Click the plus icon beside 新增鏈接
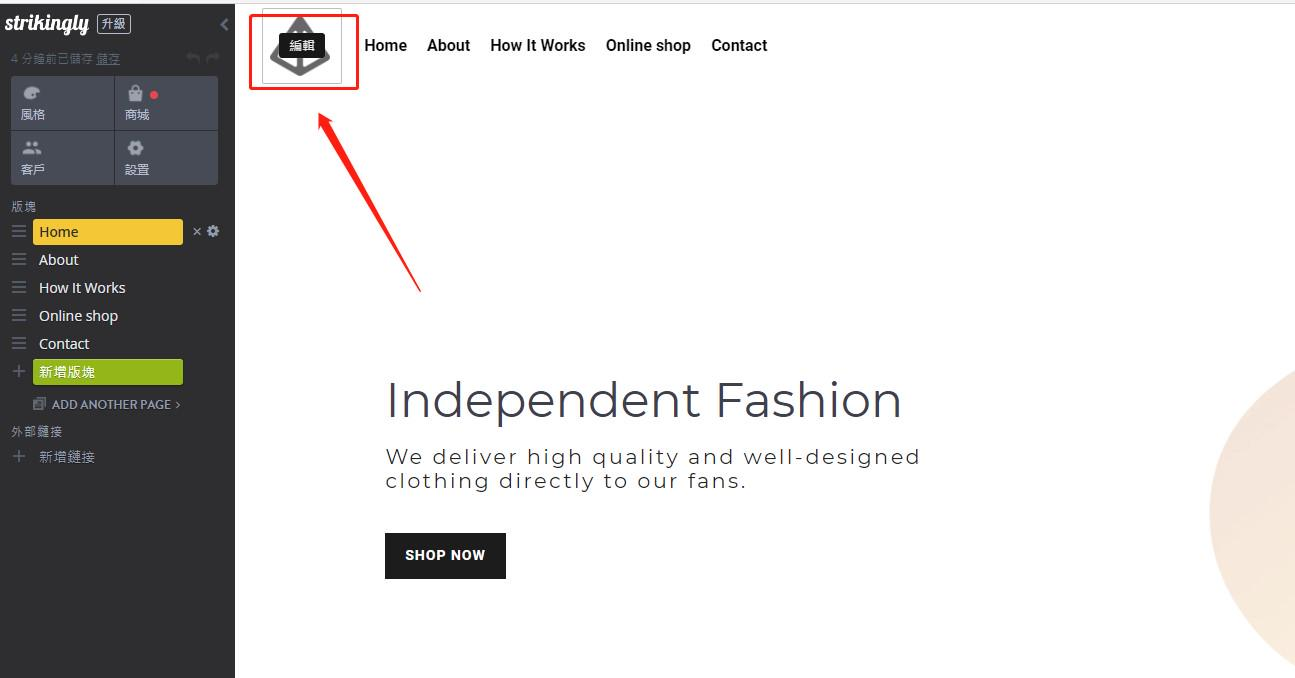The width and height of the screenshot is (1295, 678). [x=18, y=457]
